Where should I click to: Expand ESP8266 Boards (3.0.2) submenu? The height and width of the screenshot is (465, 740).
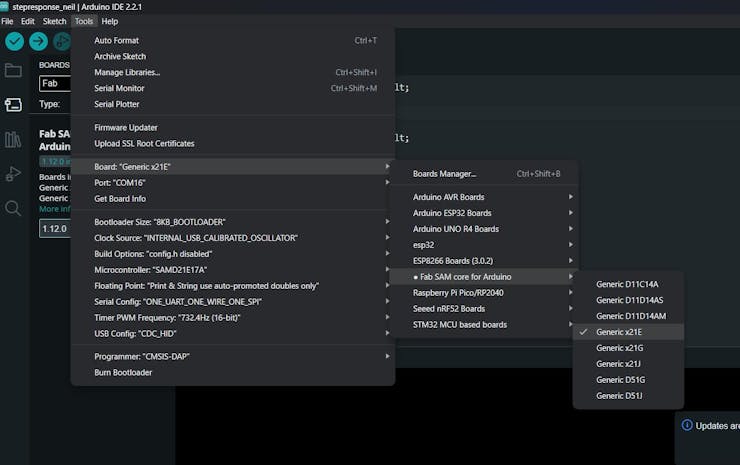tap(485, 261)
